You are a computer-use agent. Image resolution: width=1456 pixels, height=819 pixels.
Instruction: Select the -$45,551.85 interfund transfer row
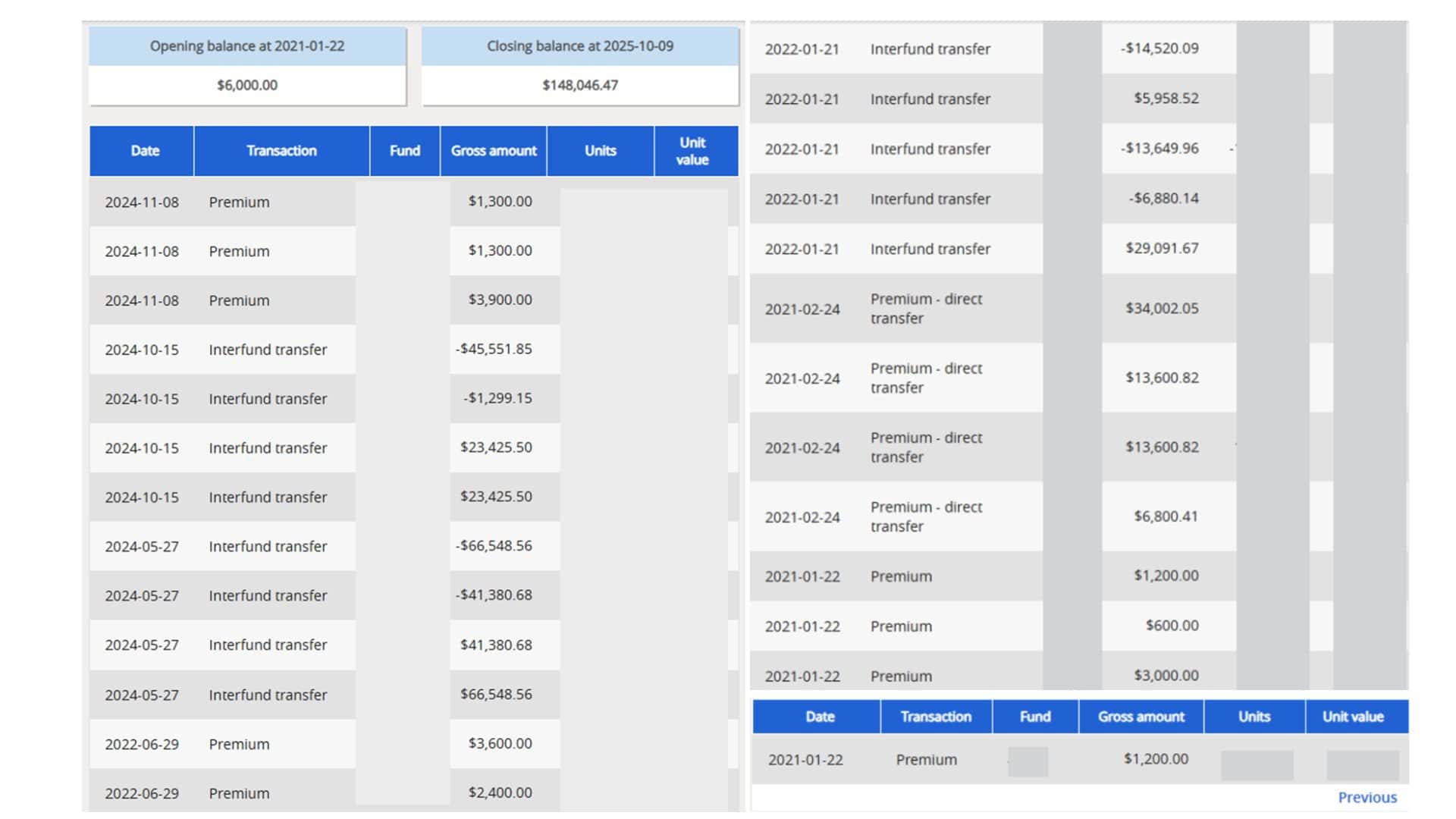(x=268, y=350)
